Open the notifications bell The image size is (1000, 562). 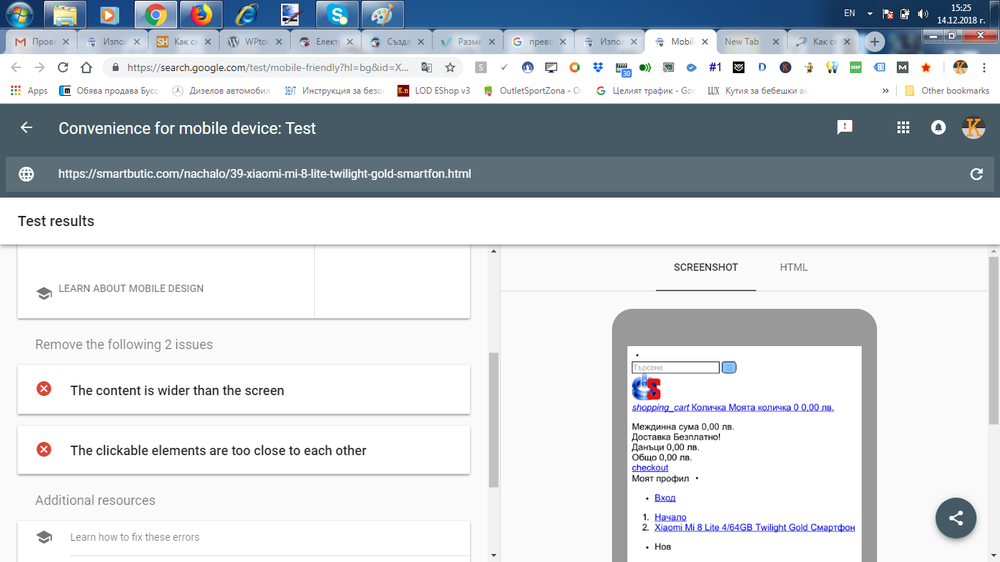(938, 128)
